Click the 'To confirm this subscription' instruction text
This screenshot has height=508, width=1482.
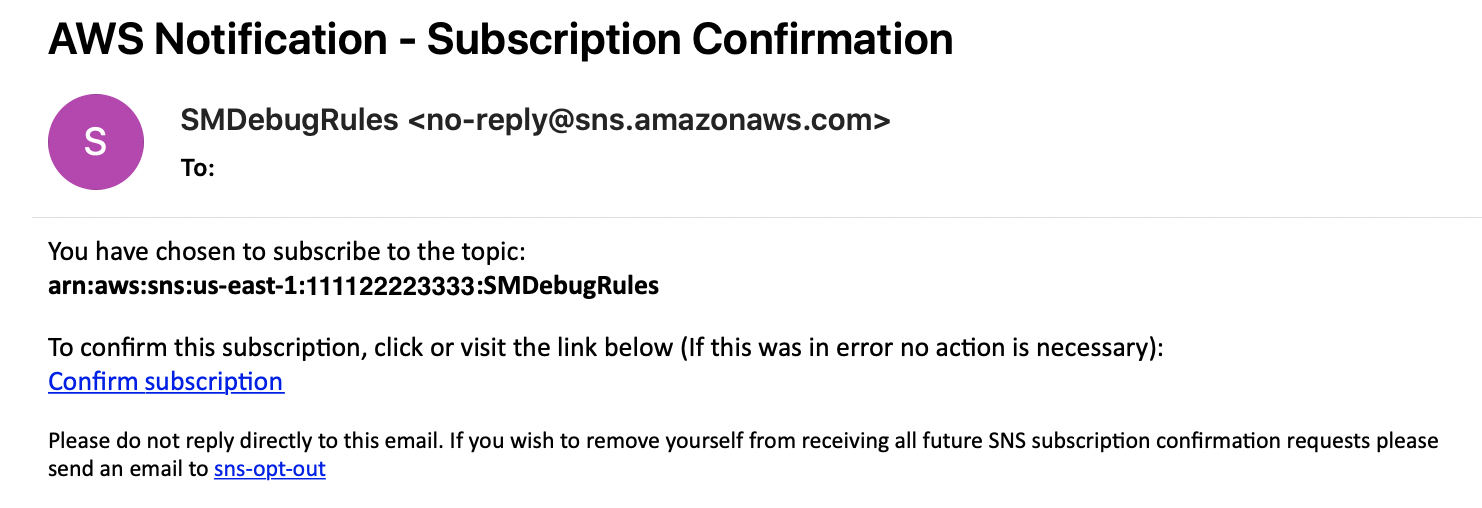(607, 347)
